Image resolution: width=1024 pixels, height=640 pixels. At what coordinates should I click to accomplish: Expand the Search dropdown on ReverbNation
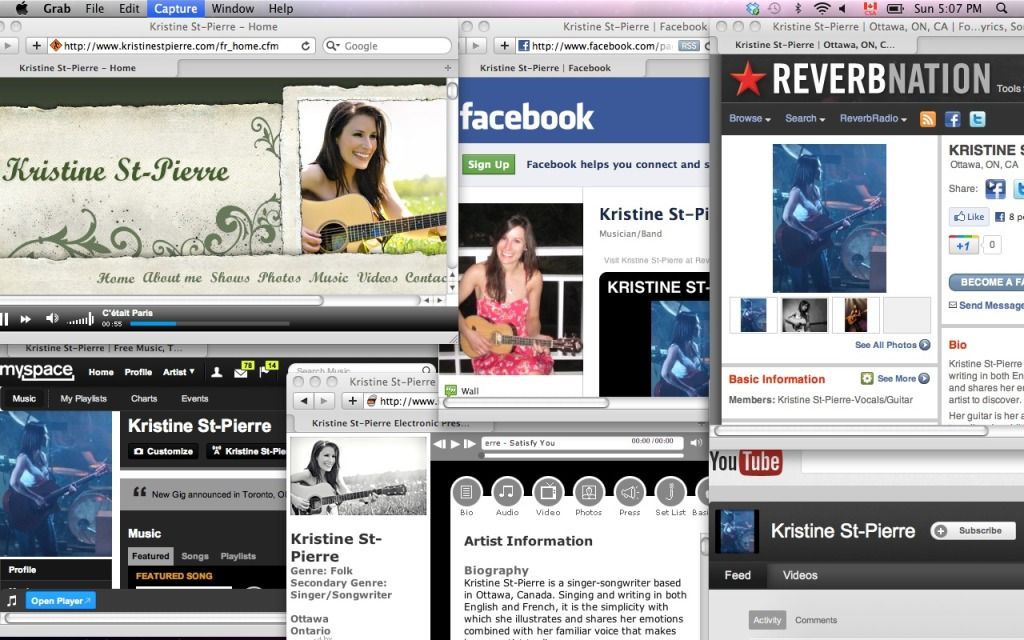(805, 119)
